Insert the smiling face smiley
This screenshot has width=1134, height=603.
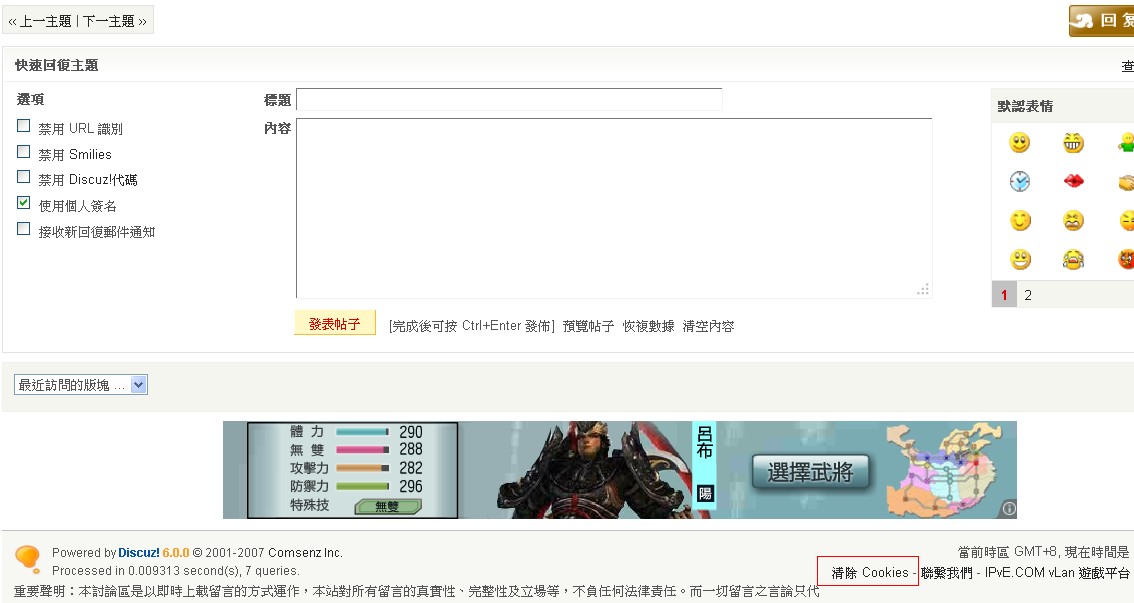point(1020,142)
